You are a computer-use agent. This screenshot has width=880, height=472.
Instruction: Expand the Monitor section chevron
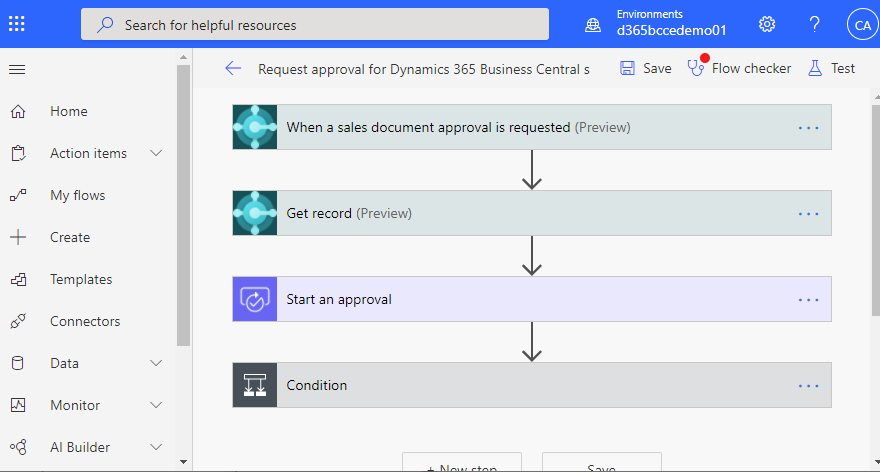(156, 405)
